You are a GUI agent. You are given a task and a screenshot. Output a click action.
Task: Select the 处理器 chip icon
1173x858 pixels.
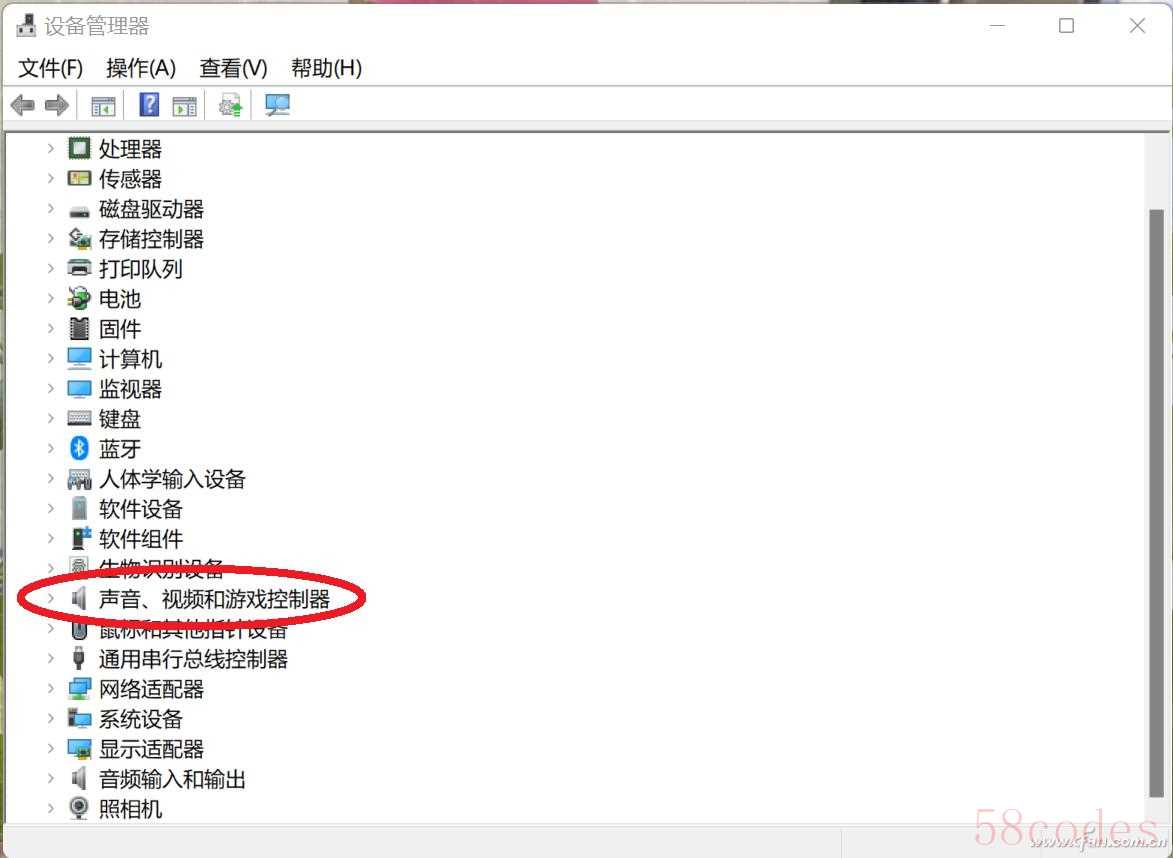coord(79,148)
